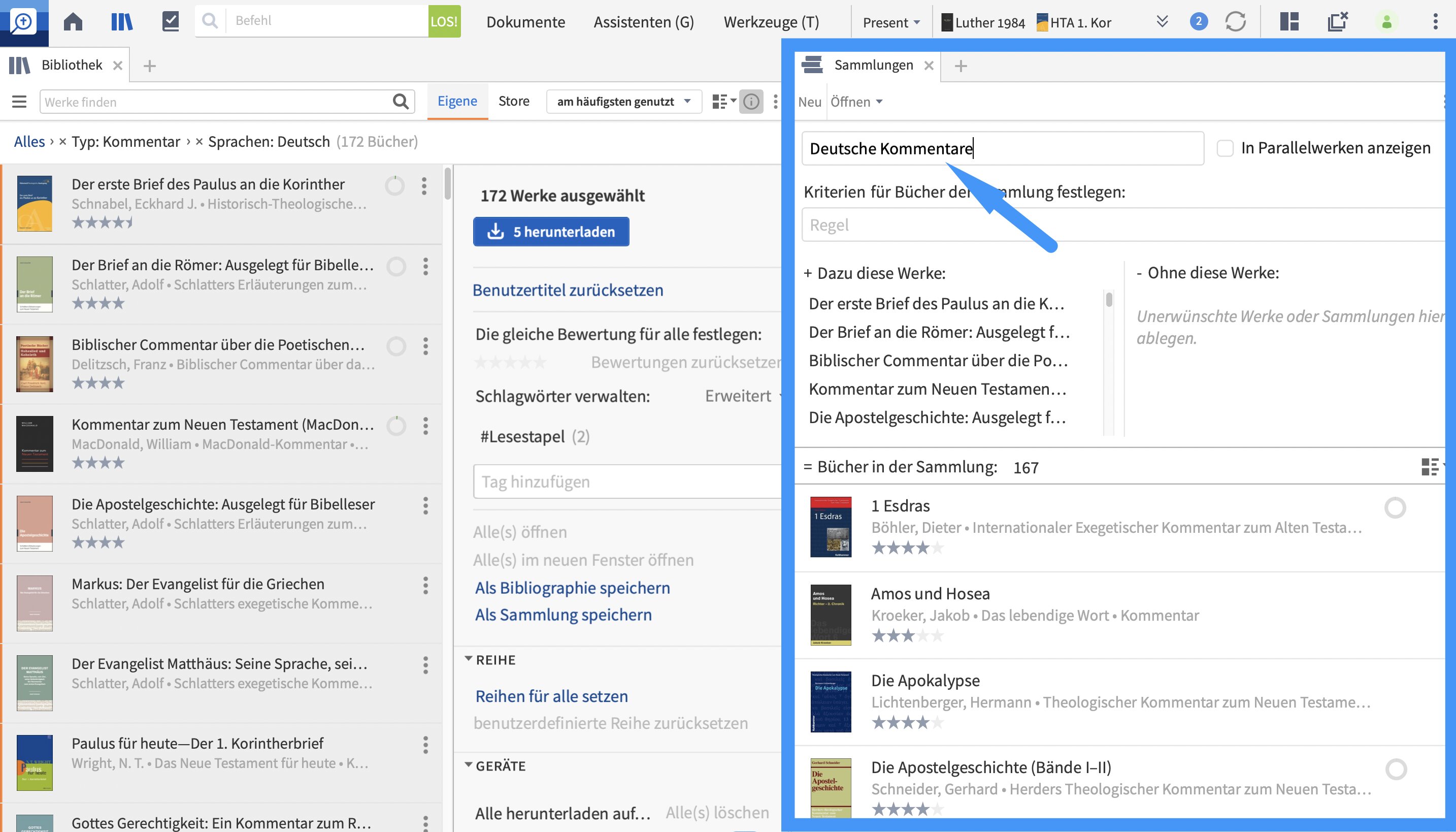Click the sync refresh icon
The height and width of the screenshot is (832, 1456).
coord(1235,22)
